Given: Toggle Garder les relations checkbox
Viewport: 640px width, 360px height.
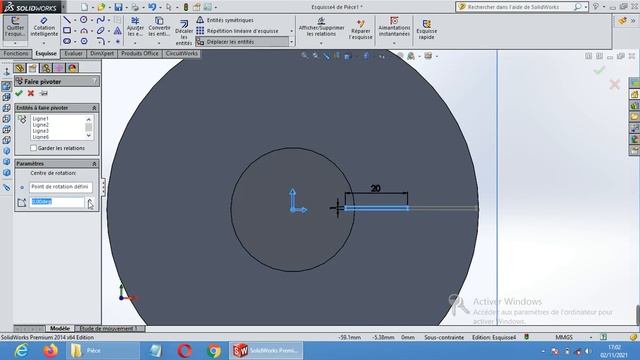Looking at the screenshot, I should coord(33,148).
